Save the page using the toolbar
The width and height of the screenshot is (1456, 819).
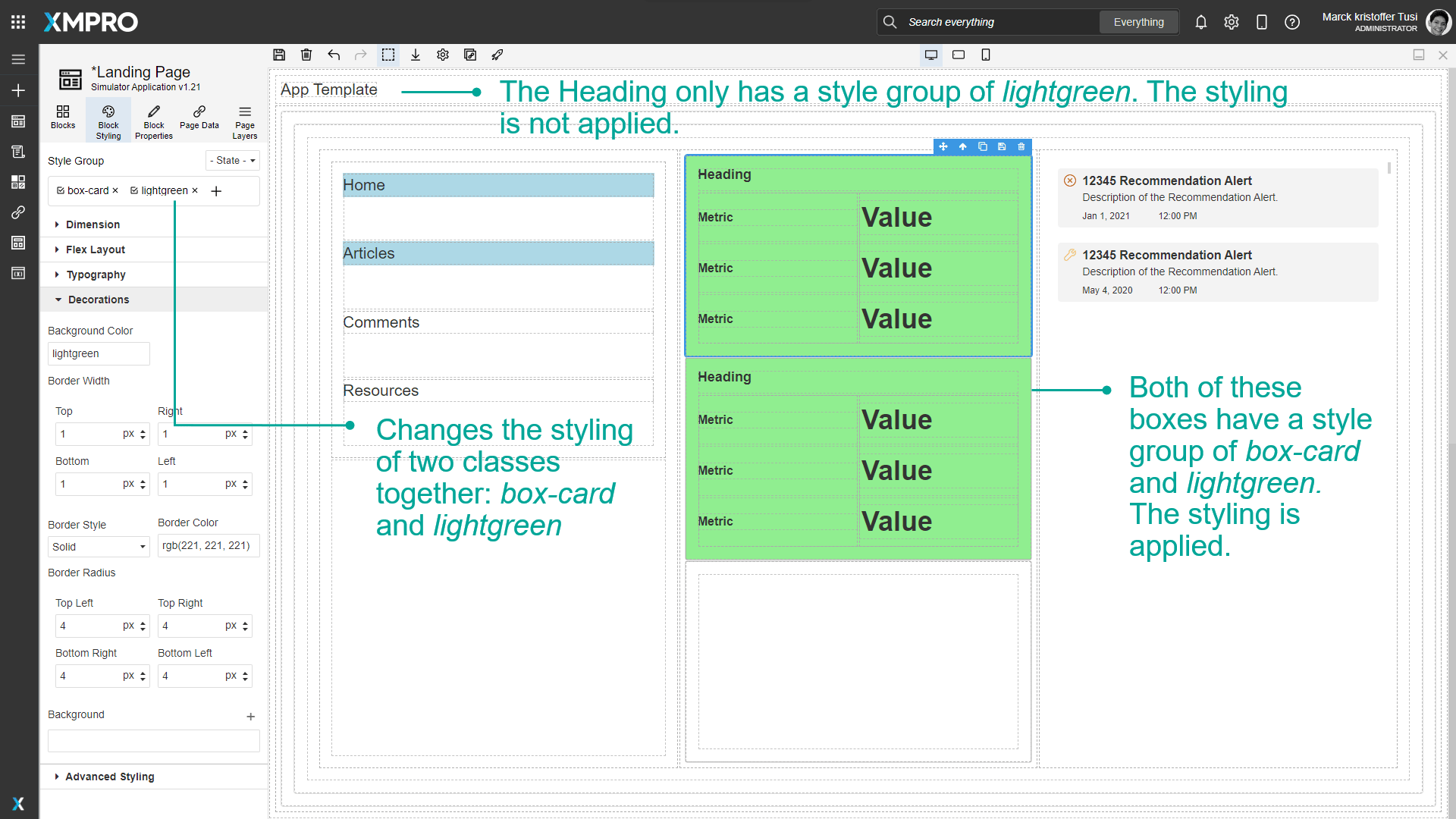coord(279,55)
